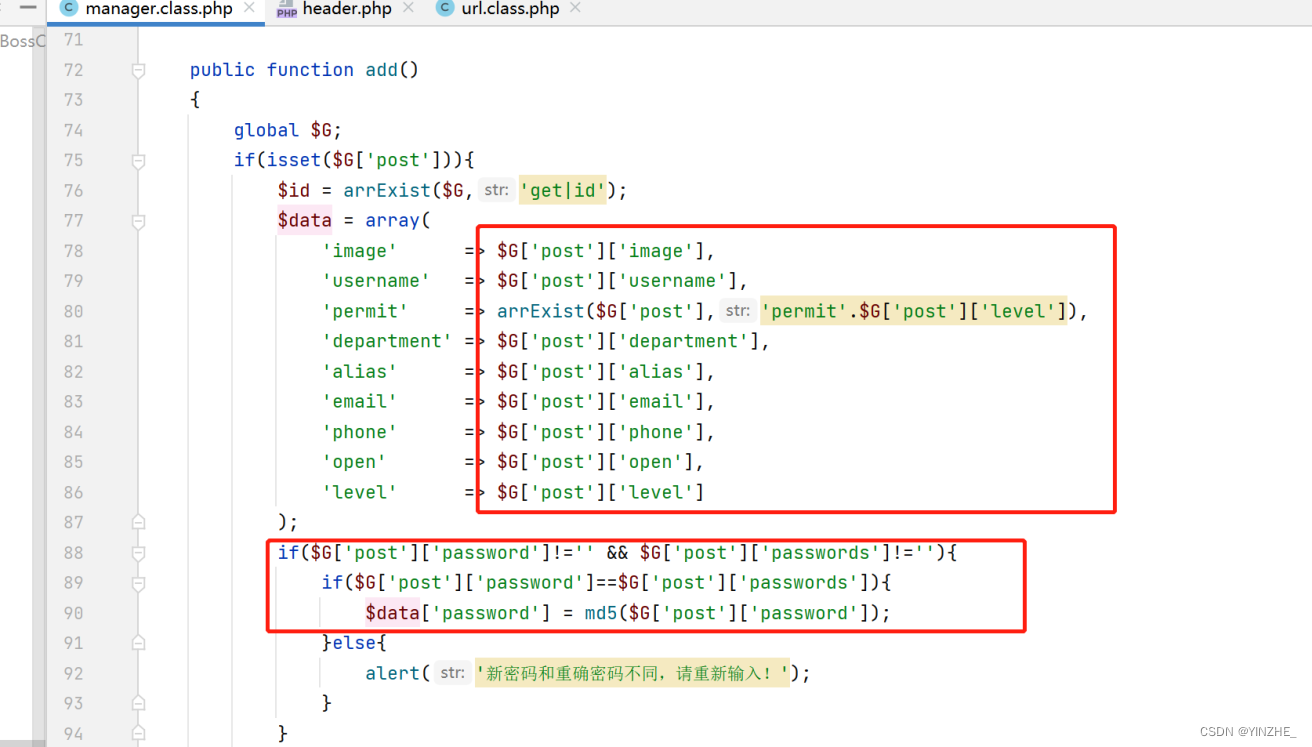Click the fold end marker at line 87
The image size is (1312, 747).
click(138, 522)
